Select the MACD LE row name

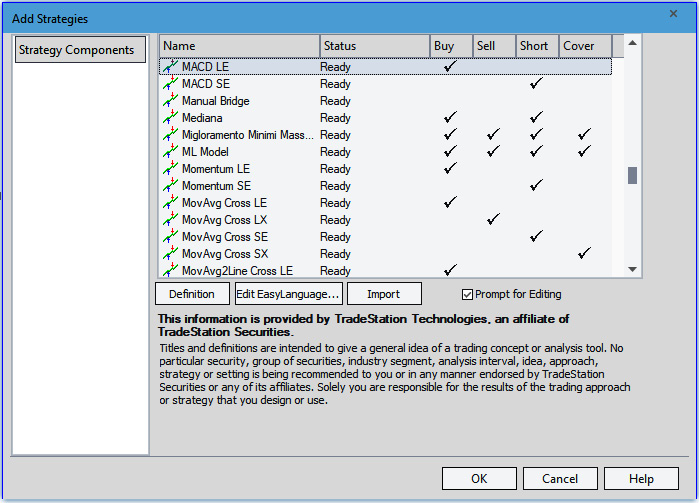(205, 67)
